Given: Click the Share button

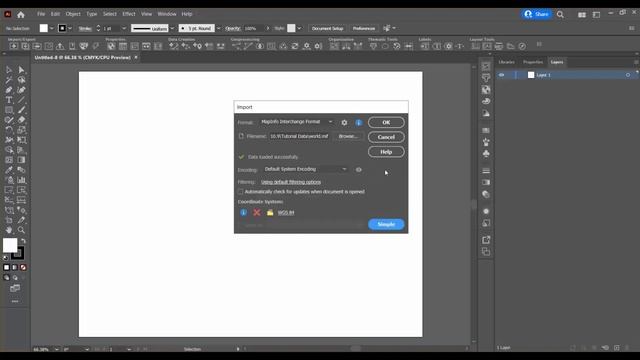Looking at the screenshot, I should 536,14.
